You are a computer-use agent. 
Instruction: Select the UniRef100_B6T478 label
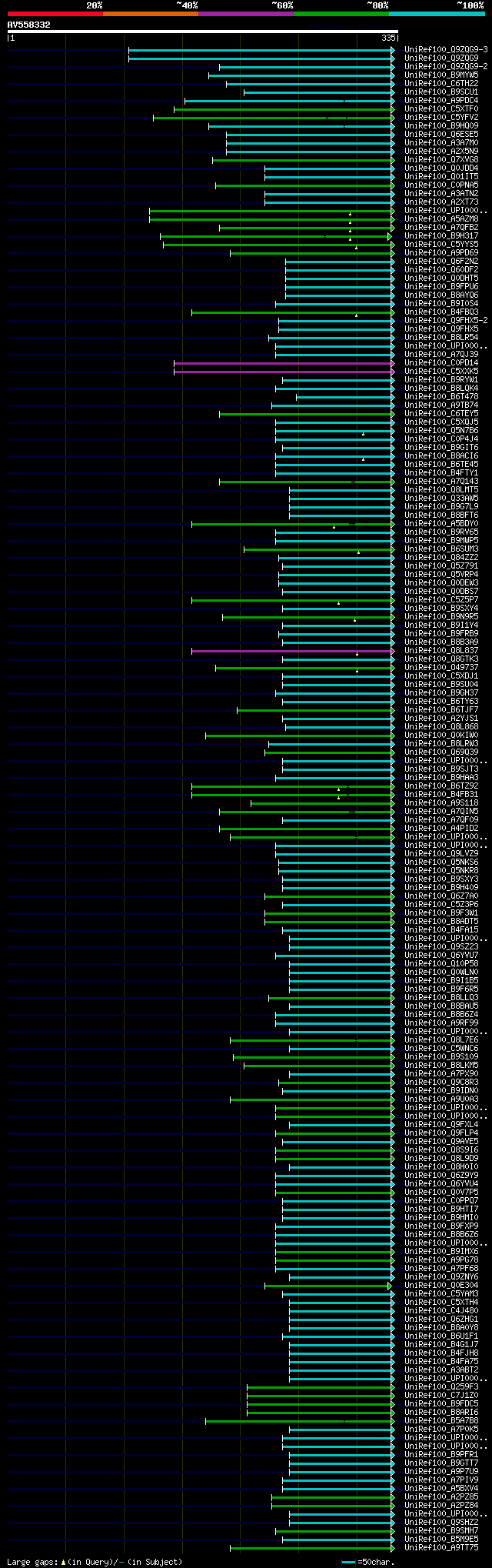442,396
